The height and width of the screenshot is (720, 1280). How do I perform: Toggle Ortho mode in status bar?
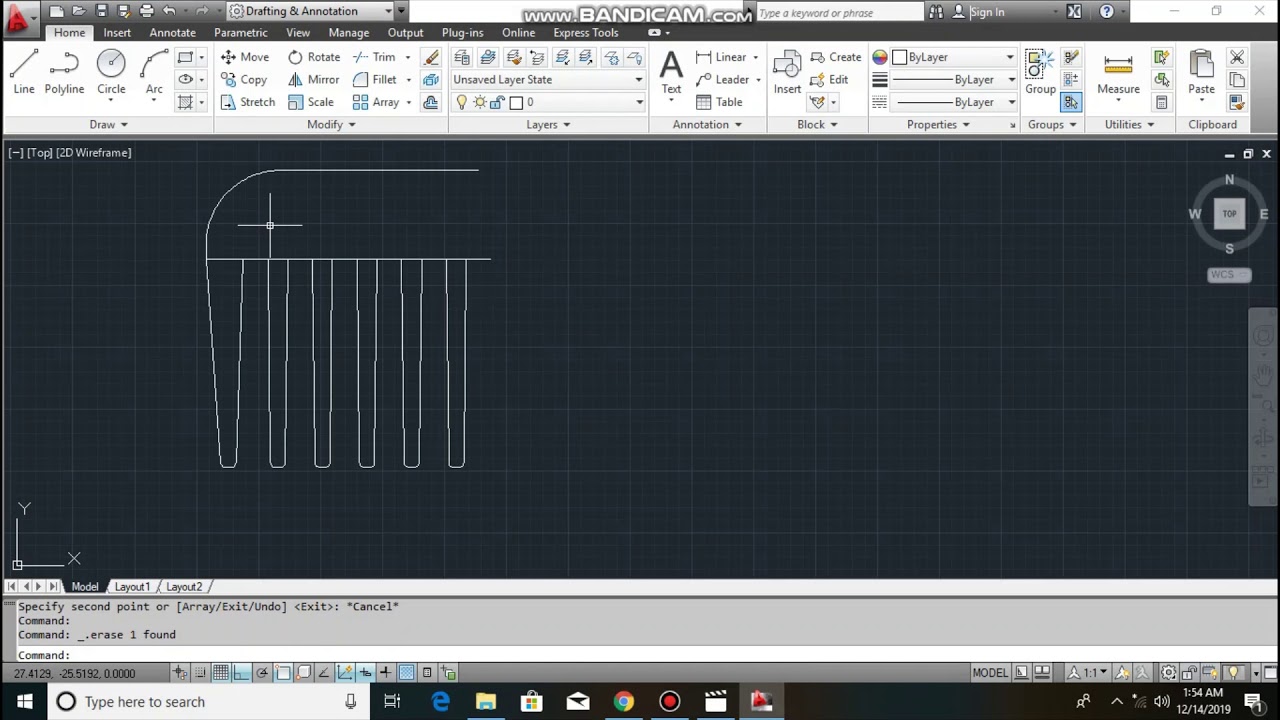click(241, 673)
